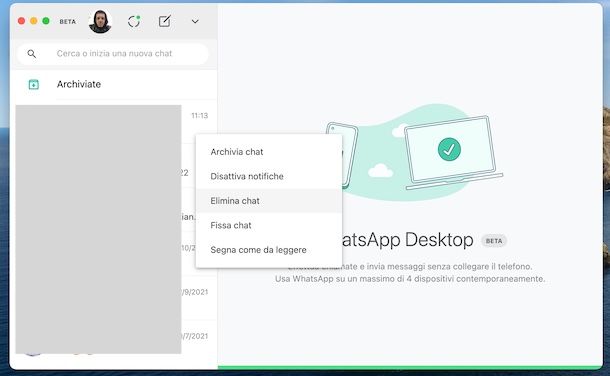Choose Elimina chat in context menu

(269, 201)
